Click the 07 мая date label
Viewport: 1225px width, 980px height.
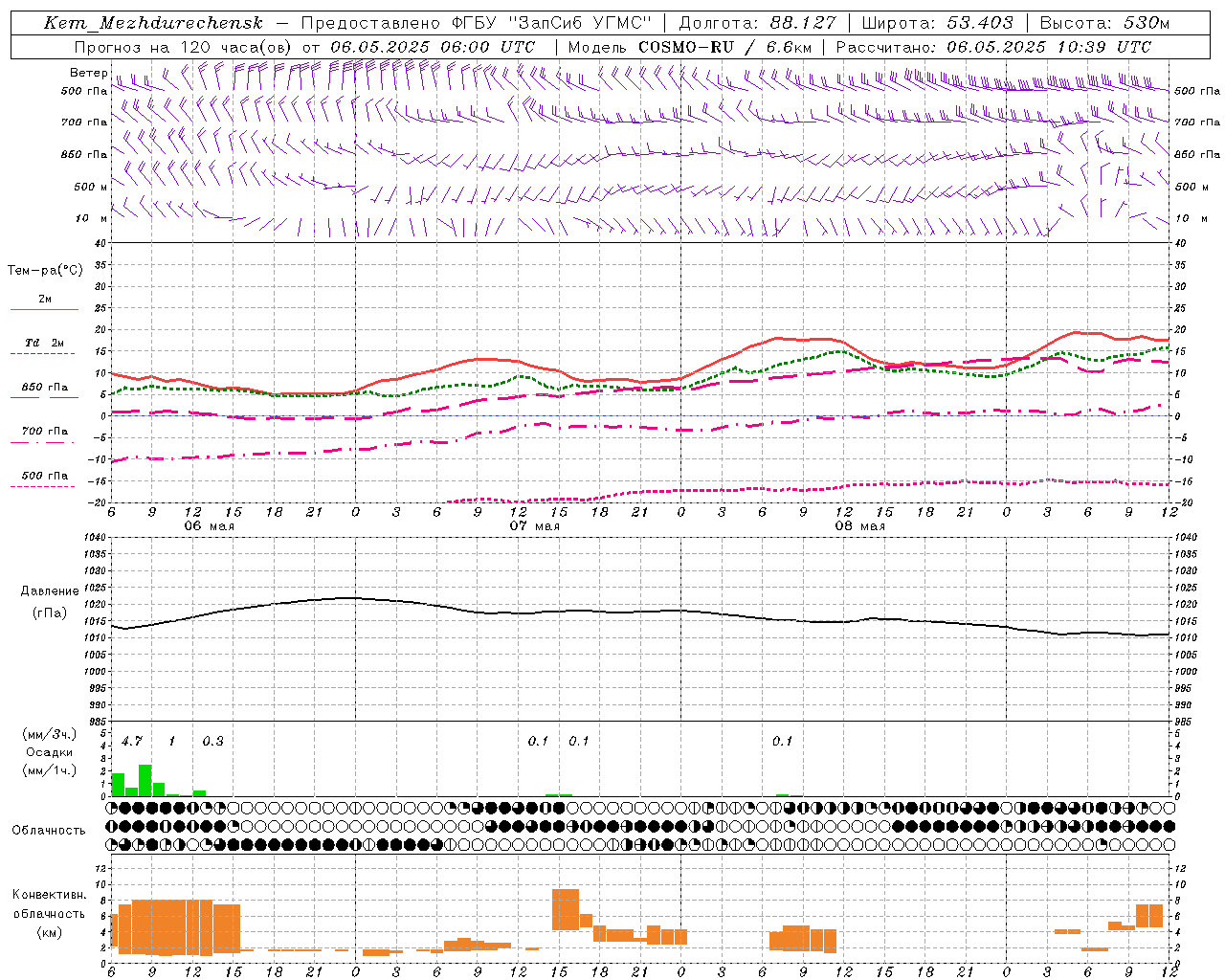[534, 526]
